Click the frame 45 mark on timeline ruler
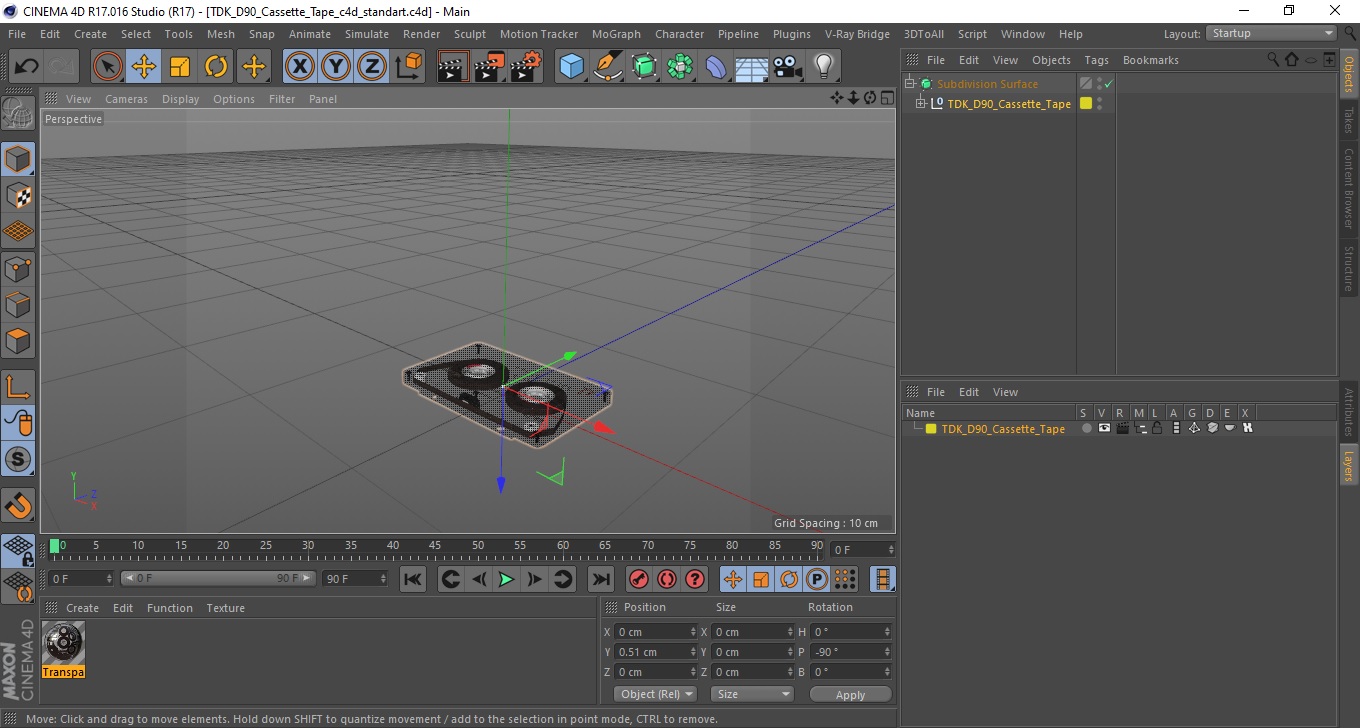The height and width of the screenshot is (728, 1360). pos(435,546)
